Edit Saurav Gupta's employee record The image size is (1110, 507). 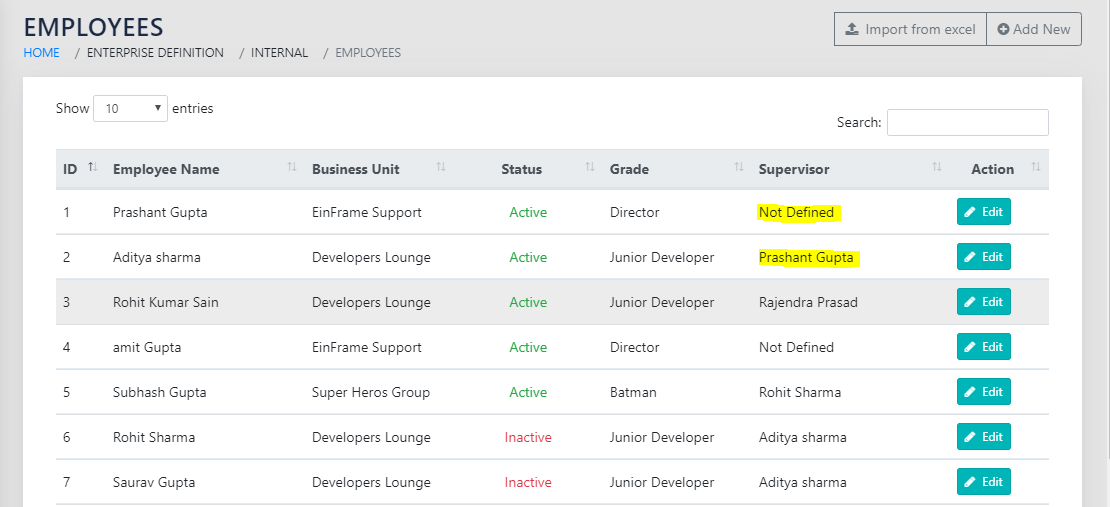(x=983, y=482)
